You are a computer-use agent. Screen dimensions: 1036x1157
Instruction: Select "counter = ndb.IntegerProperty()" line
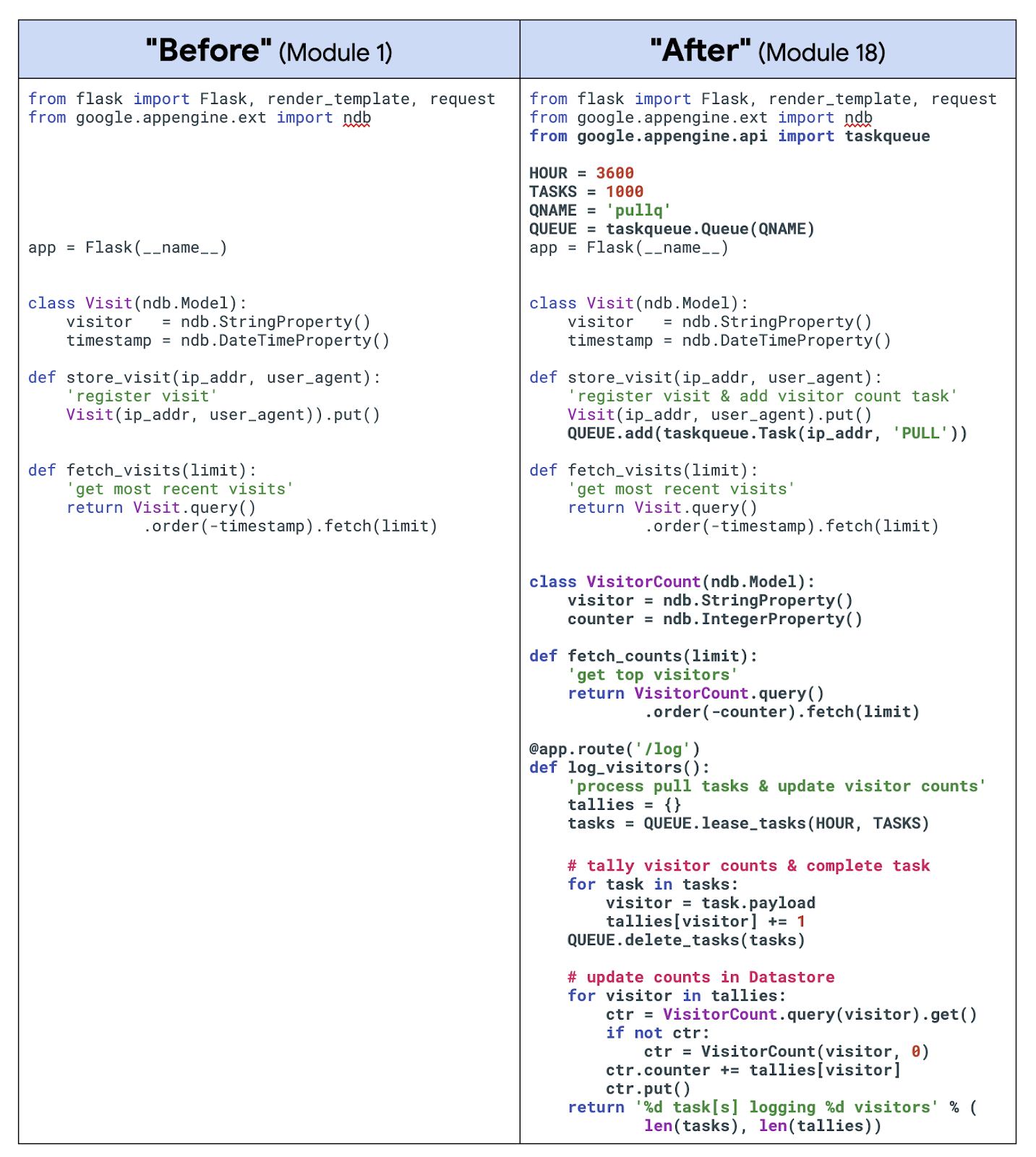click(x=715, y=619)
